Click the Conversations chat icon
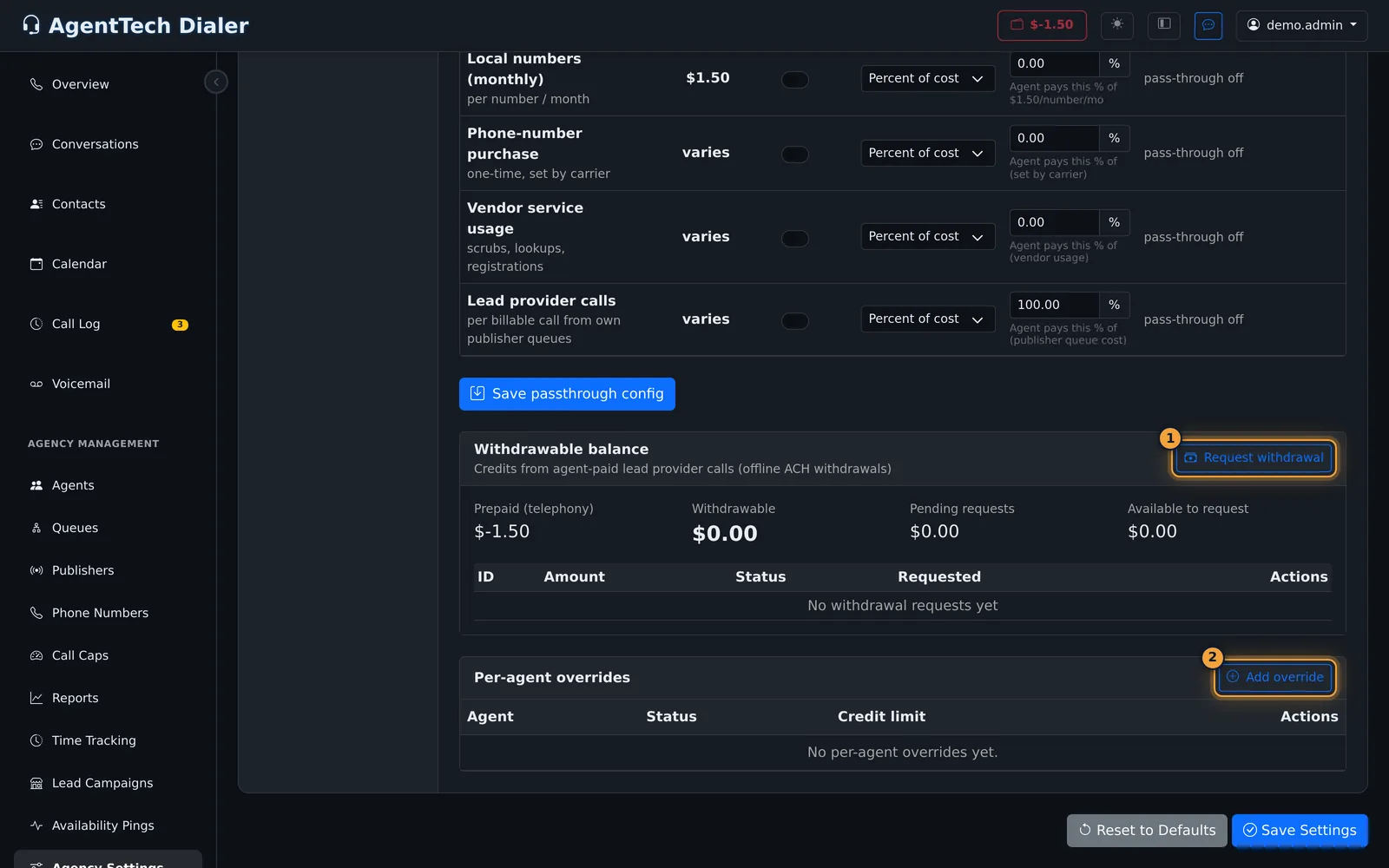Image resolution: width=1389 pixels, height=868 pixels. click(36, 144)
